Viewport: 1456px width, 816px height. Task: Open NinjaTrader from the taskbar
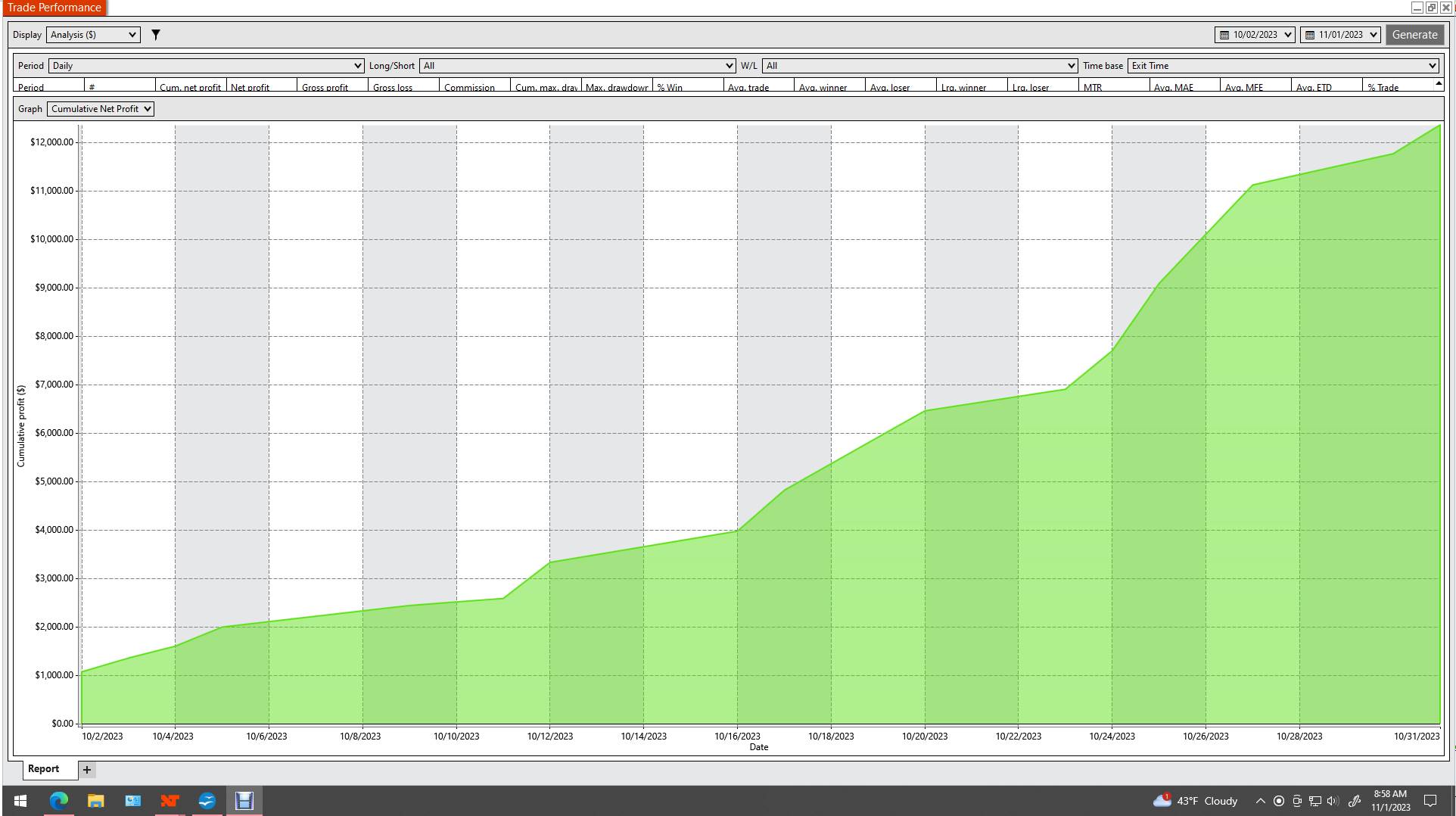coord(170,801)
